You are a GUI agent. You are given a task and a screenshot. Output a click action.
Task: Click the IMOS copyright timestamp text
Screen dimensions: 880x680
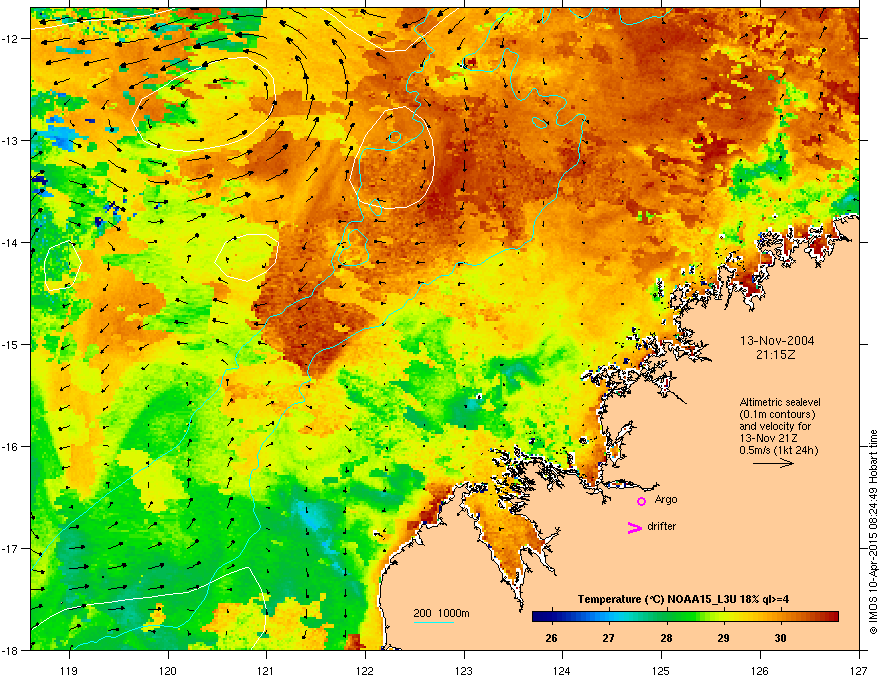pyautogui.click(x=873, y=532)
